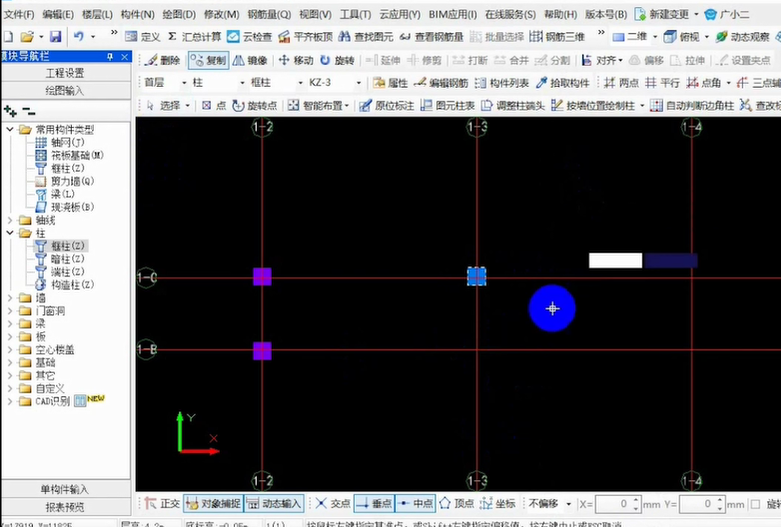Viewport: 781px width, 527px height.
Task: Toggle 交点 intersection snap
Action: click(x=333, y=504)
